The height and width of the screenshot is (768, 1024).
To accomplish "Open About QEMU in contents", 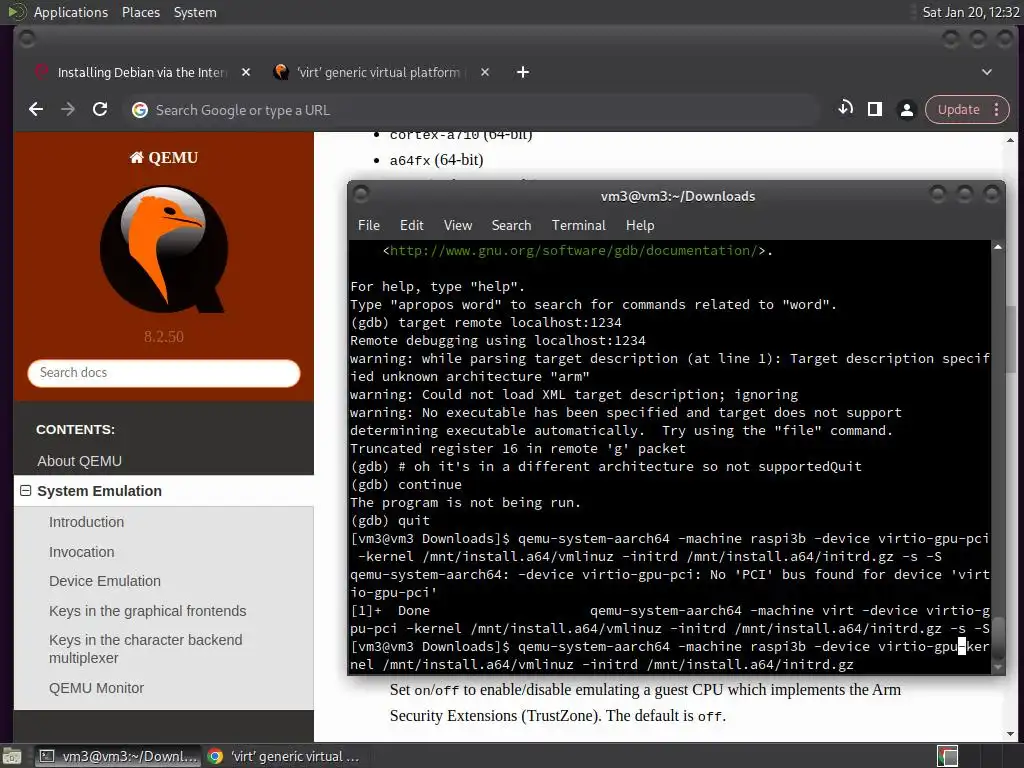I will coord(79,461).
